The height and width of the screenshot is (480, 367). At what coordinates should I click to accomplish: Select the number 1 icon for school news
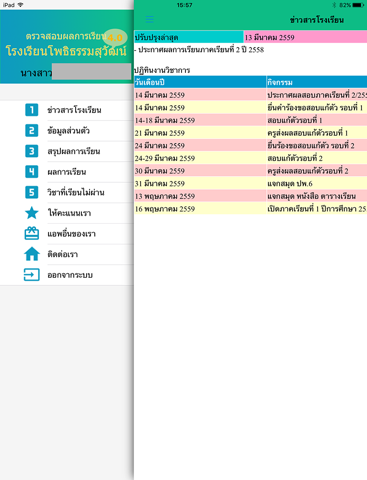click(32, 110)
